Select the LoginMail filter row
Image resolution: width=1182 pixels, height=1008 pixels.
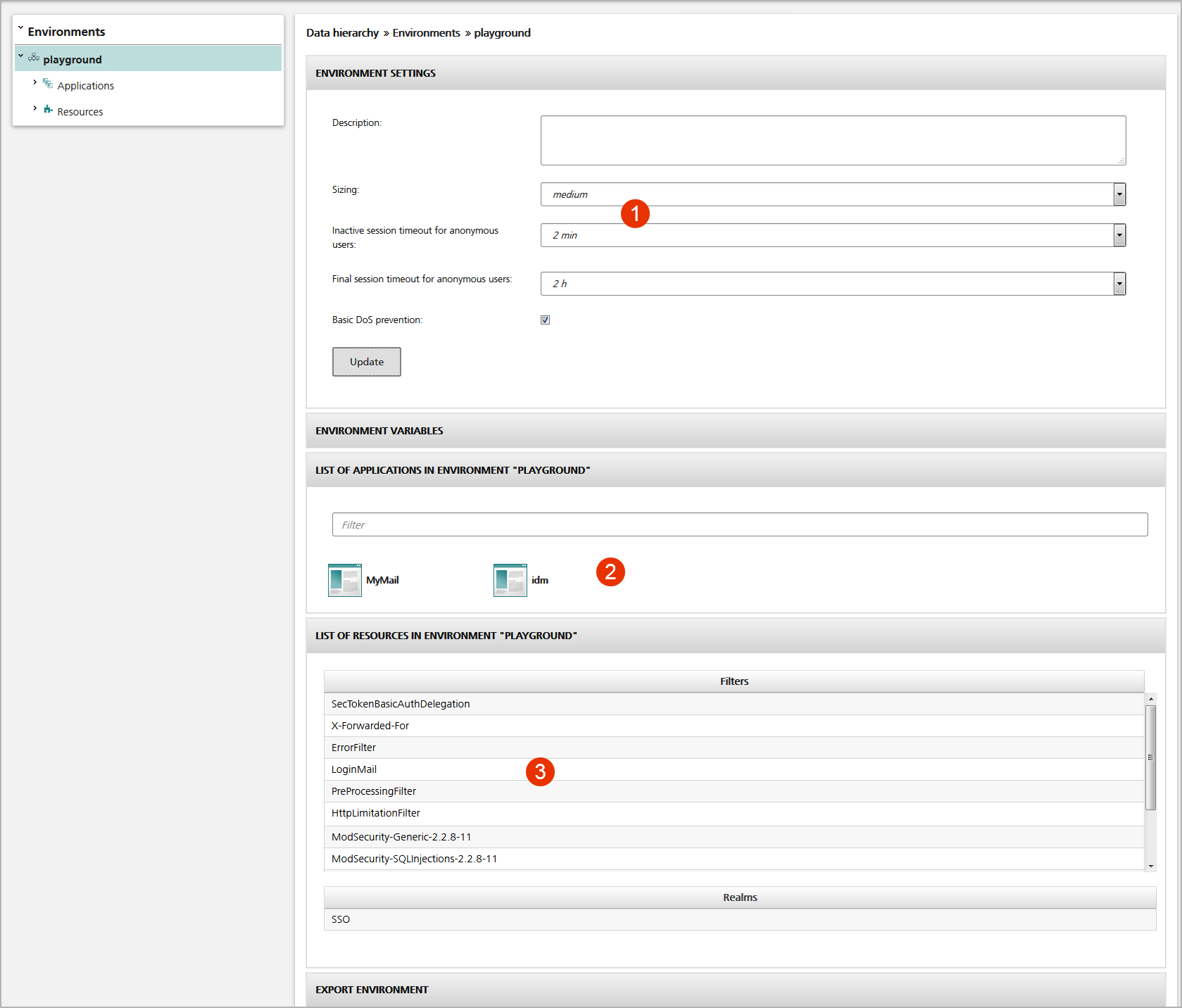[734, 769]
